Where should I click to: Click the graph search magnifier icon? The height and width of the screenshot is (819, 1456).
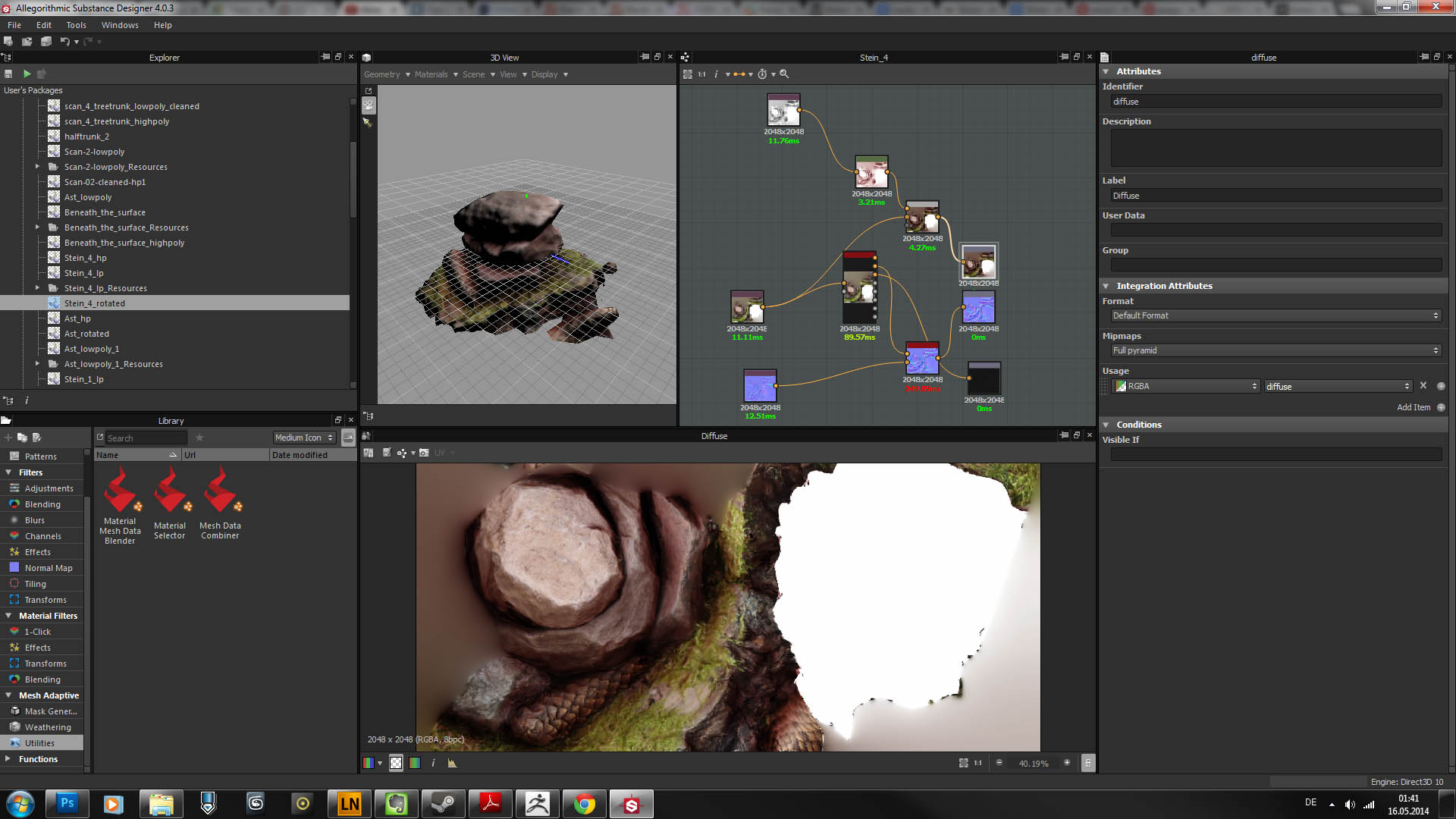click(784, 74)
